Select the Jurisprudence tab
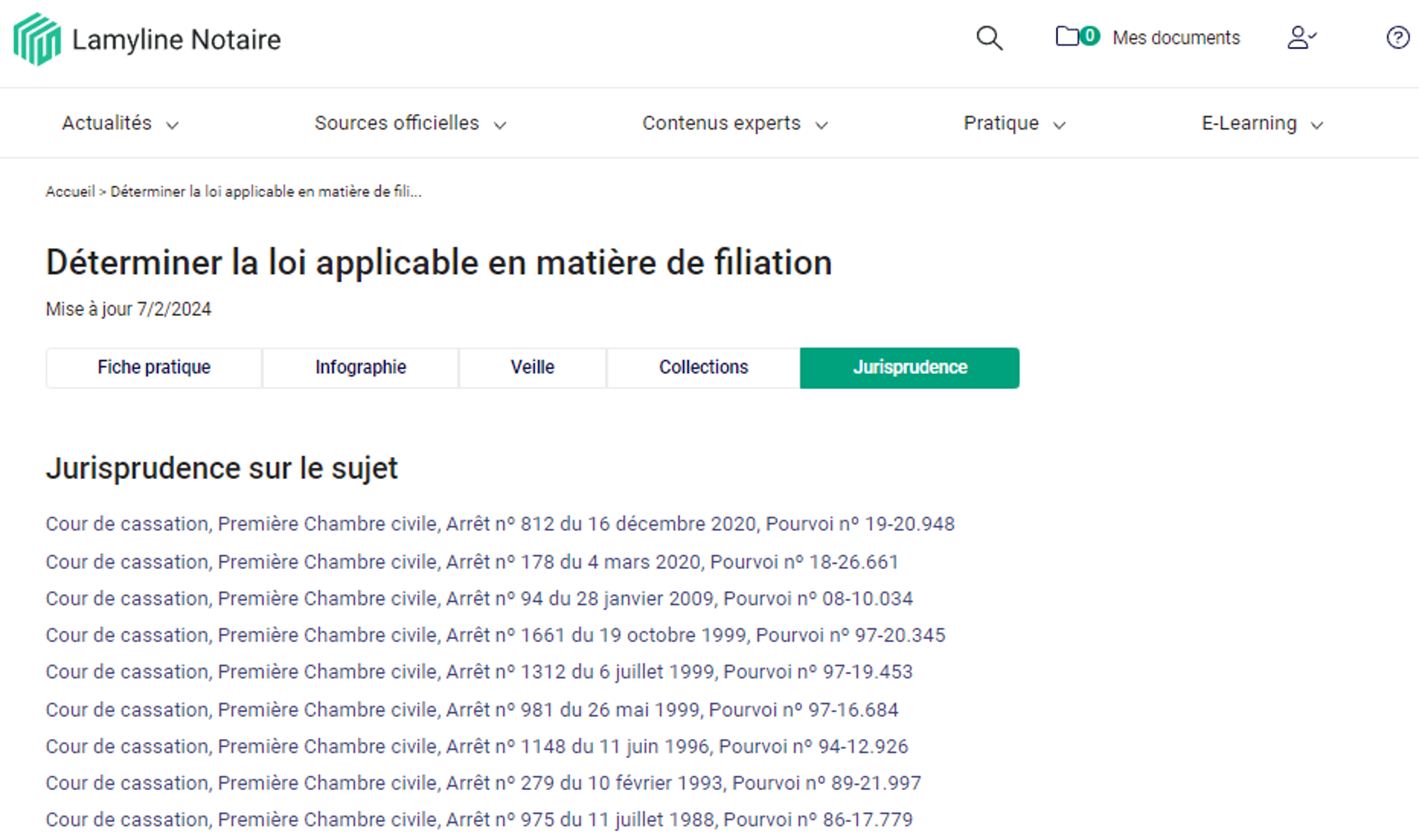 pos(909,367)
